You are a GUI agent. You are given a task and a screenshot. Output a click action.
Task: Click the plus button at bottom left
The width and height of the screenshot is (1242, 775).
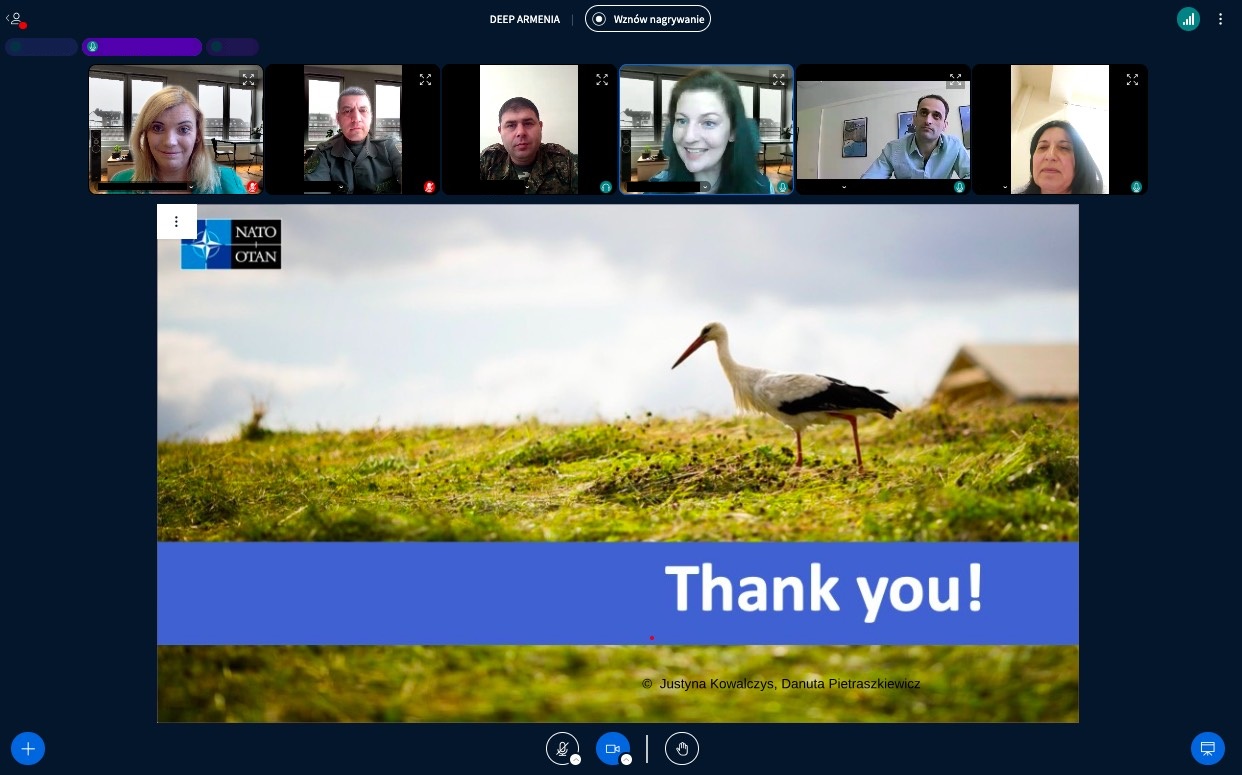point(27,748)
